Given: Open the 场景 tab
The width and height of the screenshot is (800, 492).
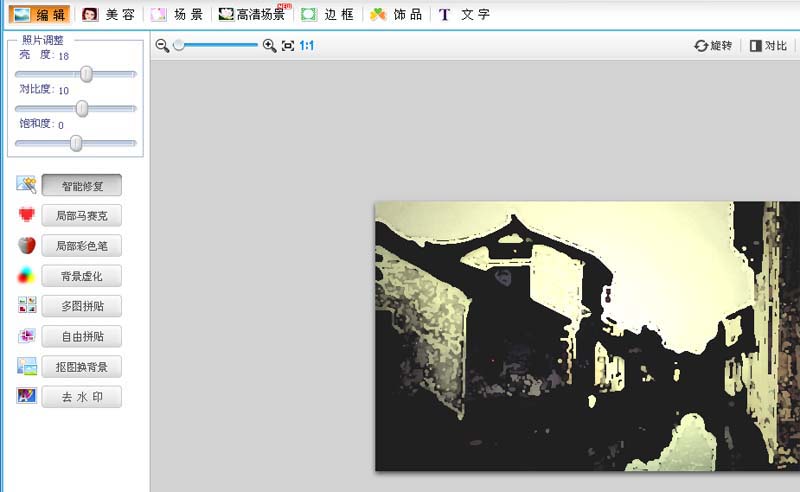Looking at the screenshot, I should click(177, 14).
